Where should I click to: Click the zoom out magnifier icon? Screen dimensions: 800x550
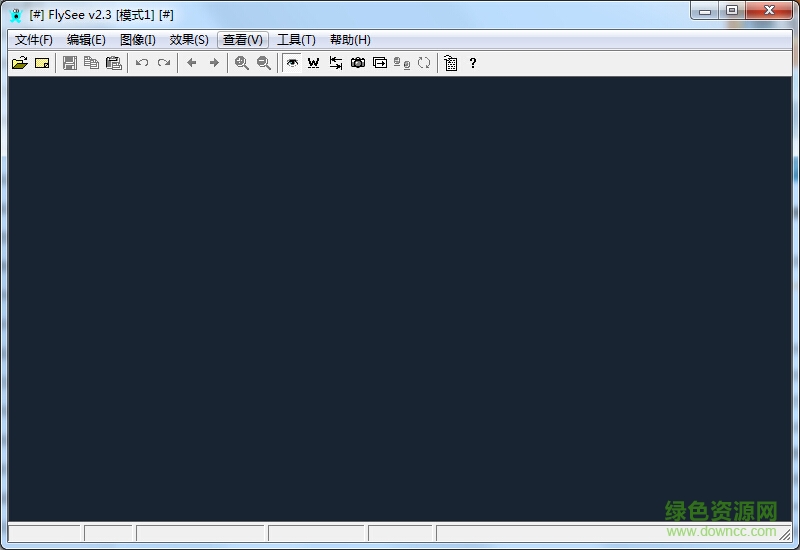[x=264, y=63]
